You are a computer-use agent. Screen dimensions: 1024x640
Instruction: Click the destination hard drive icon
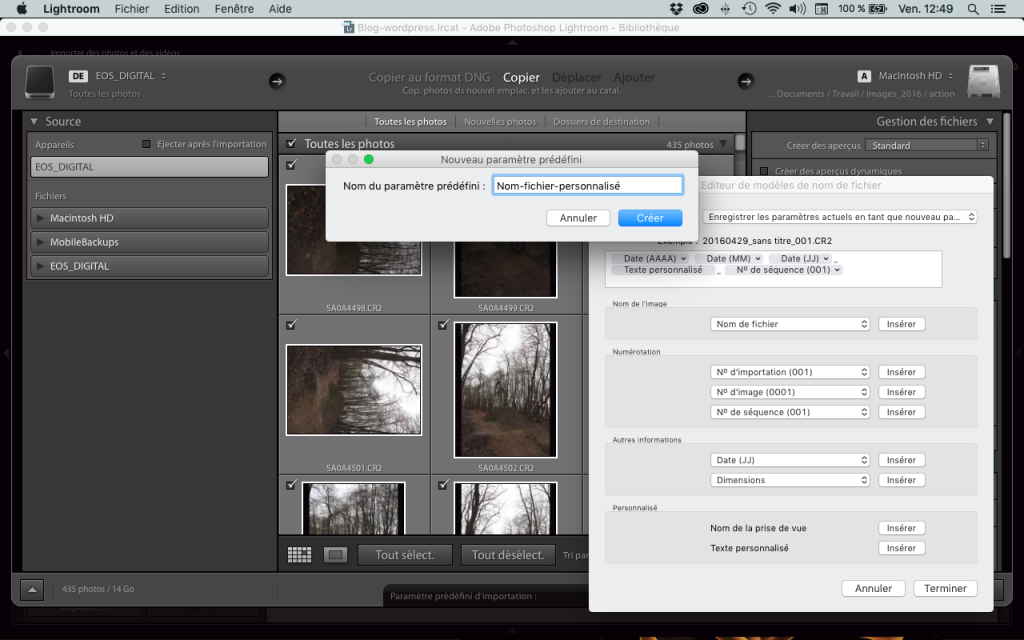(984, 82)
